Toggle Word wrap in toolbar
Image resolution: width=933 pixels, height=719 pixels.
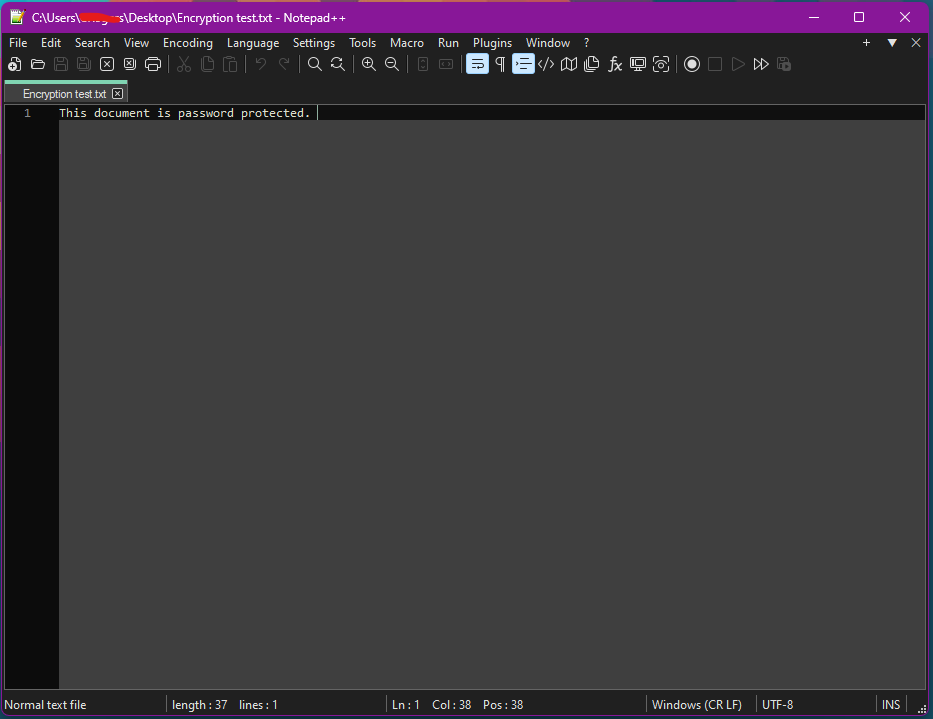(x=477, y=64)
